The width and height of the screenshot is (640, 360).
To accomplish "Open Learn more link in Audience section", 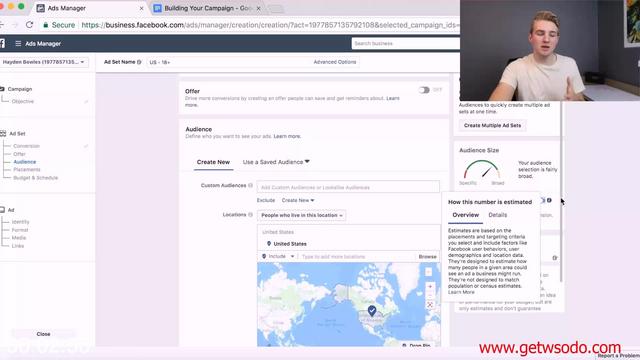I will click(287, 136).
